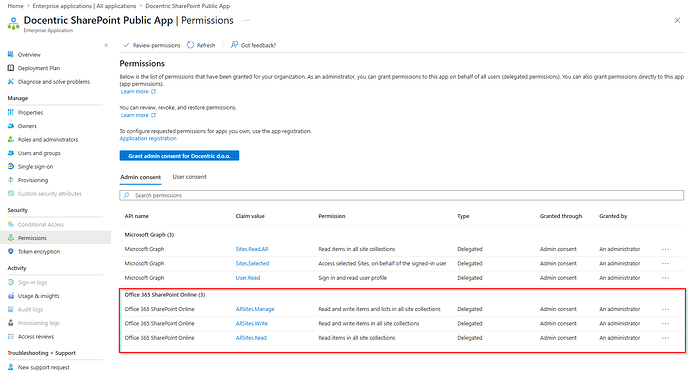Open the New support request icon
Image resolution: width=690 pixels, height=390 pixels.
pyautogui.click(x=11, y=367)
